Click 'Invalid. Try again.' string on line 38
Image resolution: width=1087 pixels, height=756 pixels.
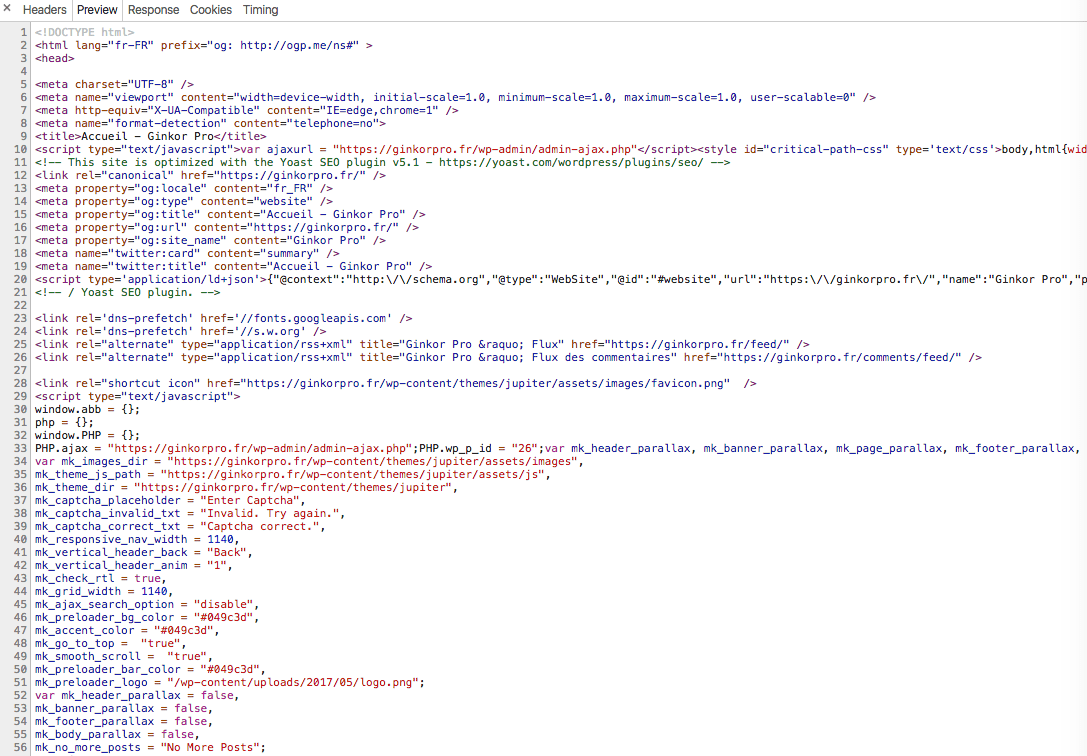tap(270, 513)
